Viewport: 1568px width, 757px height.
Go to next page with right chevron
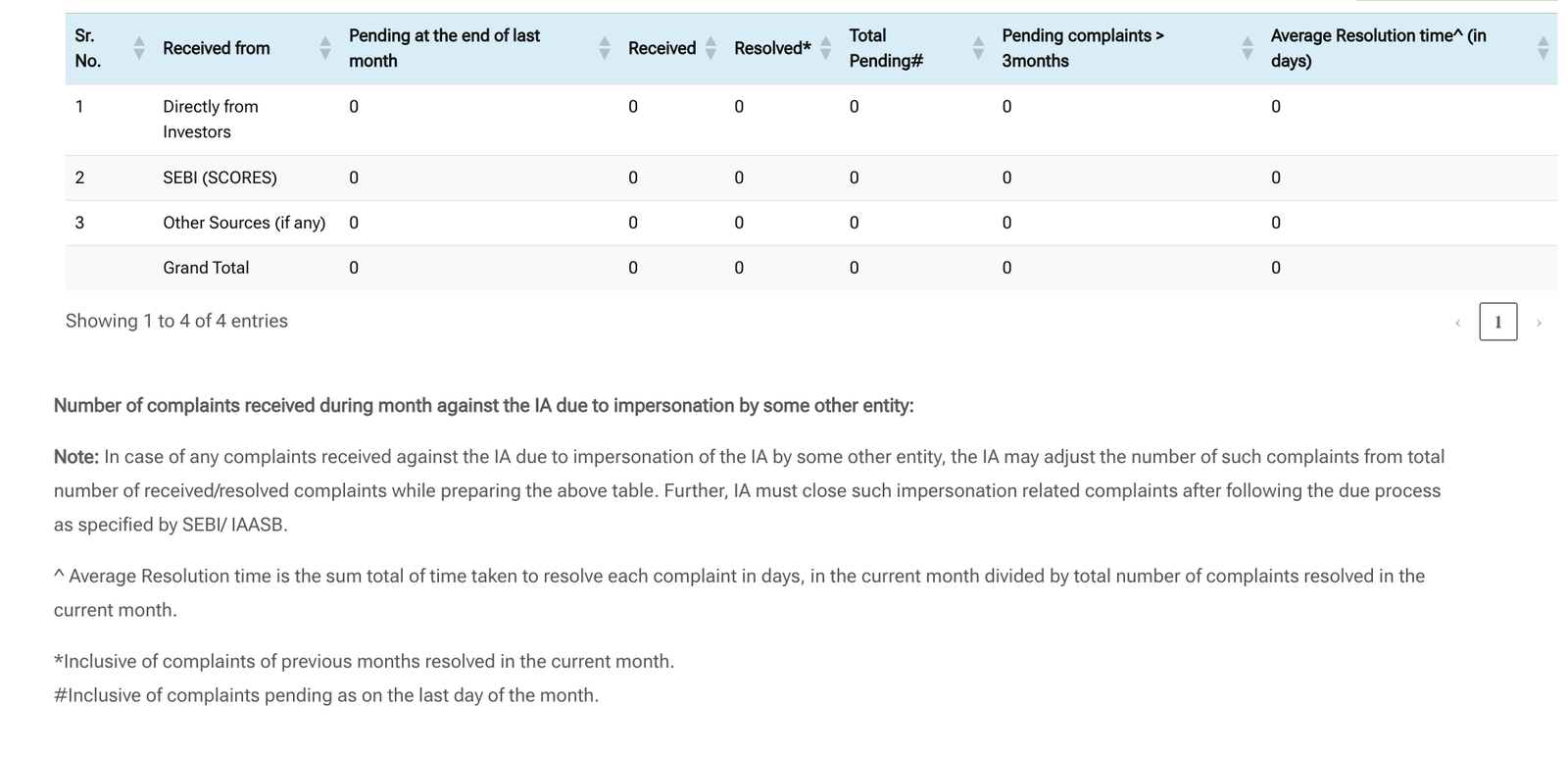point(1539,323)
